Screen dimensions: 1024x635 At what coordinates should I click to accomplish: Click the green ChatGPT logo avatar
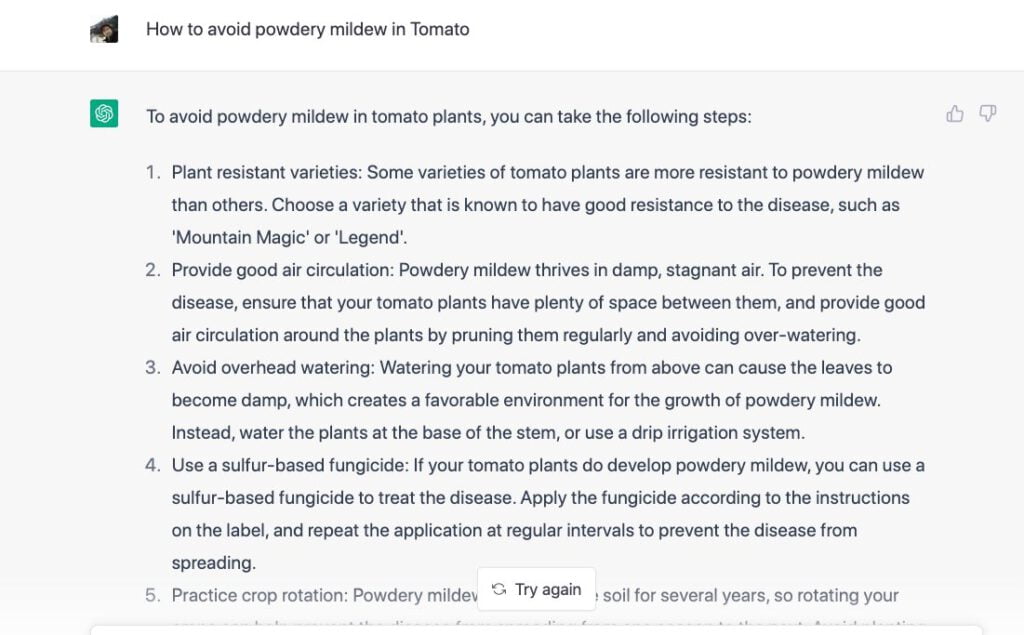point(104,115)
